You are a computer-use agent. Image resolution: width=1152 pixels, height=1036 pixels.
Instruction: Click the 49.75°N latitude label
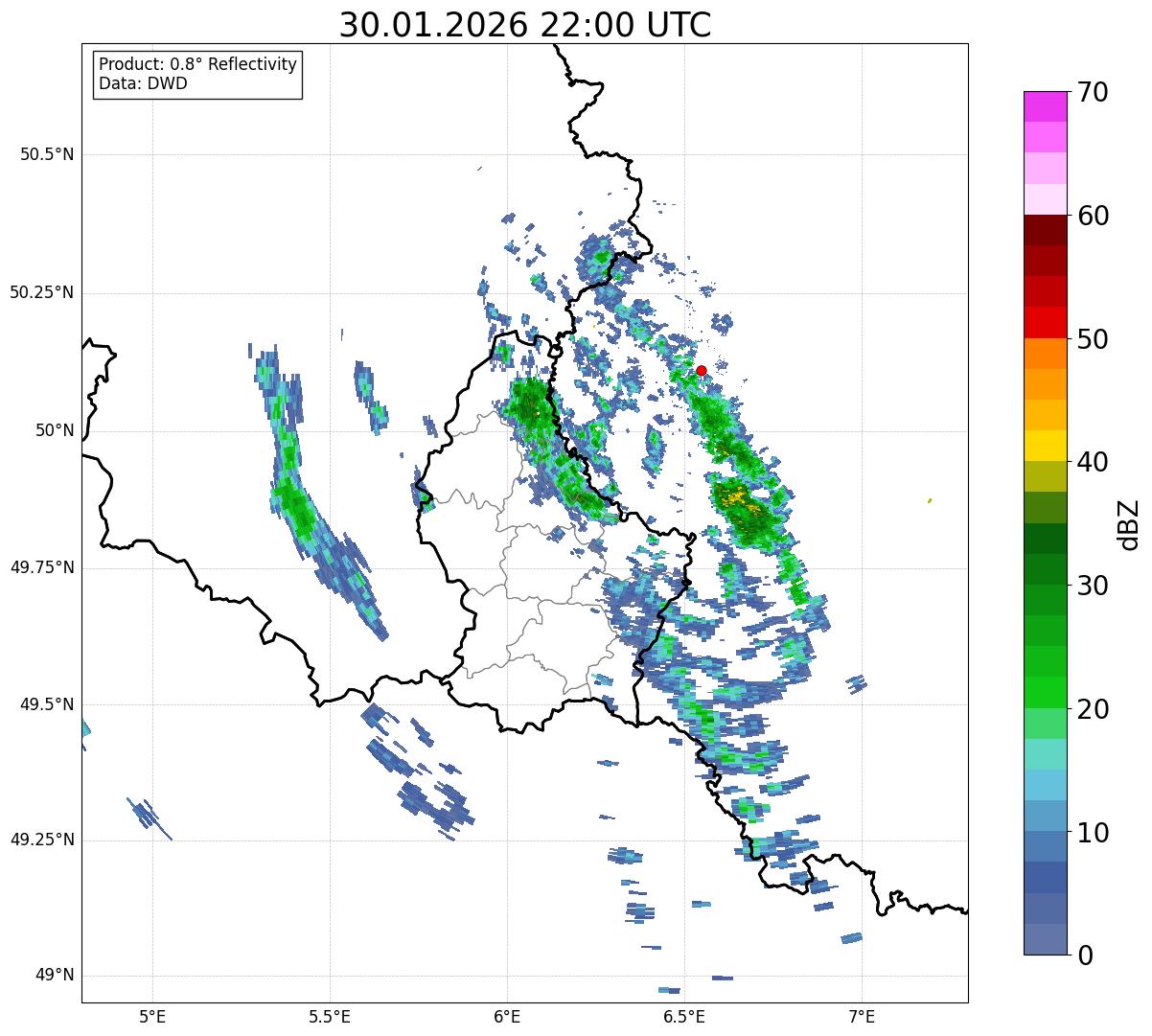coord(42,567)
